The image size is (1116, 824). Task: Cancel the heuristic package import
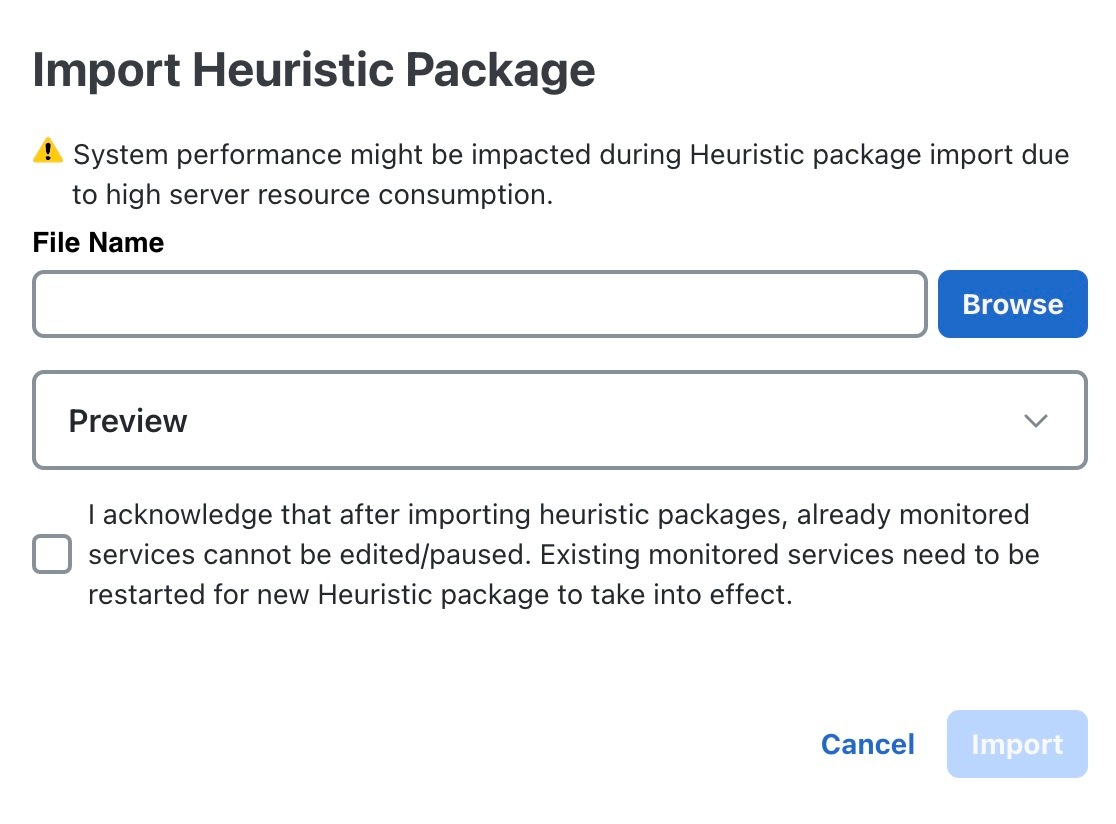click(868, 744)
